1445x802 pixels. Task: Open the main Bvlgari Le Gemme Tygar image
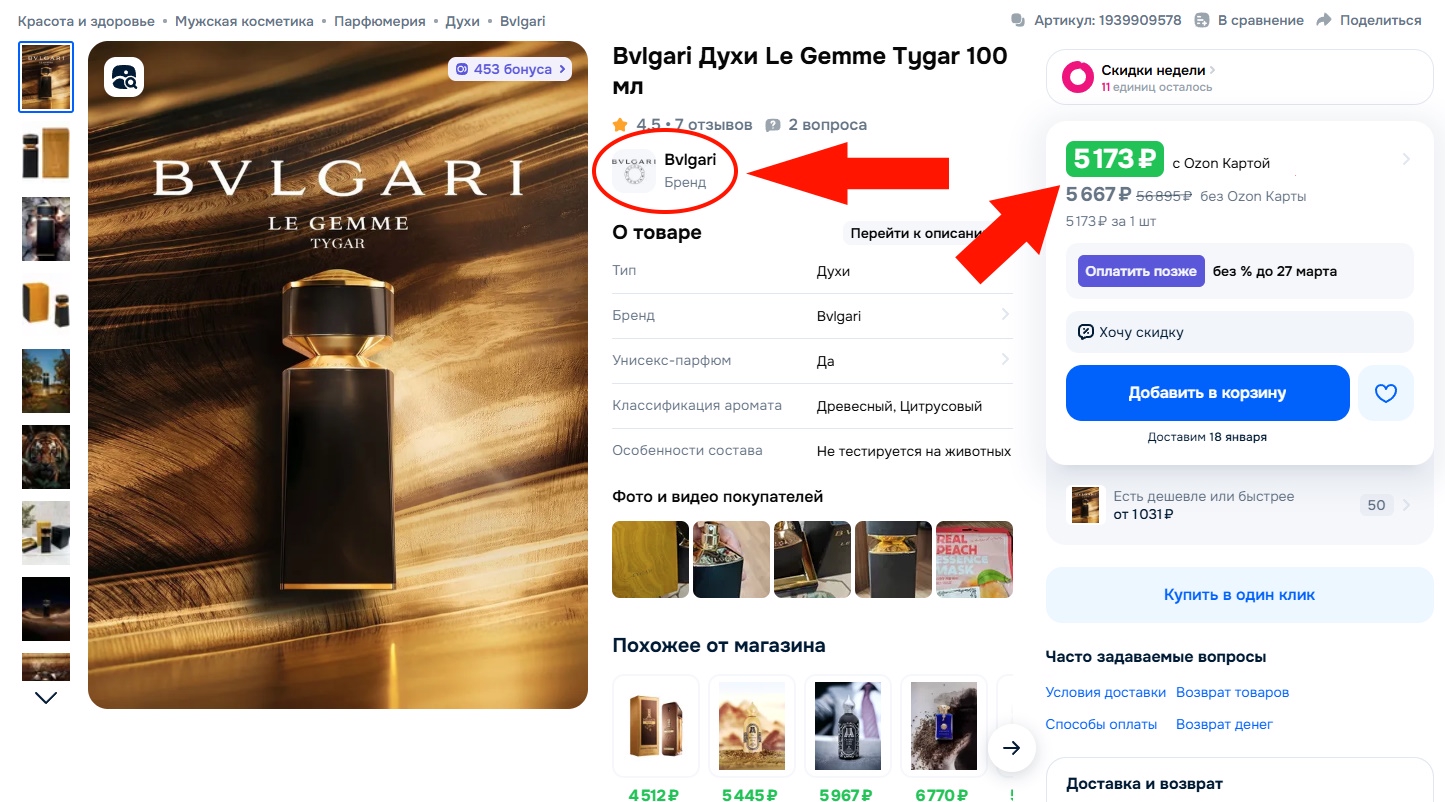click(x=338, y=375)
